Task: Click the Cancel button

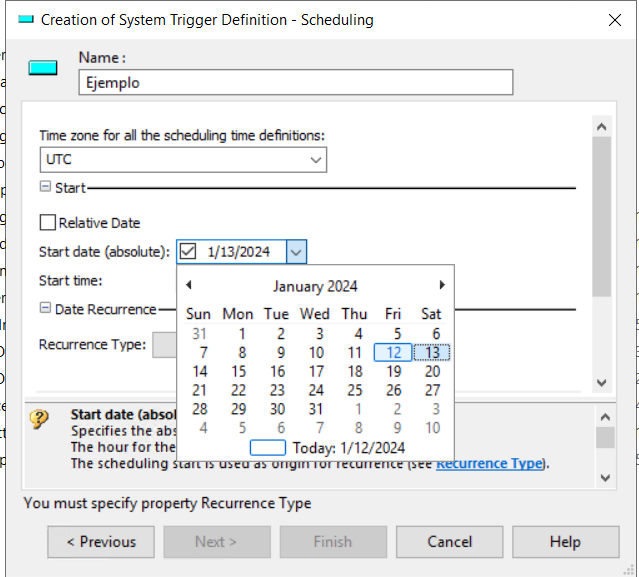Action: coord(450,542)
